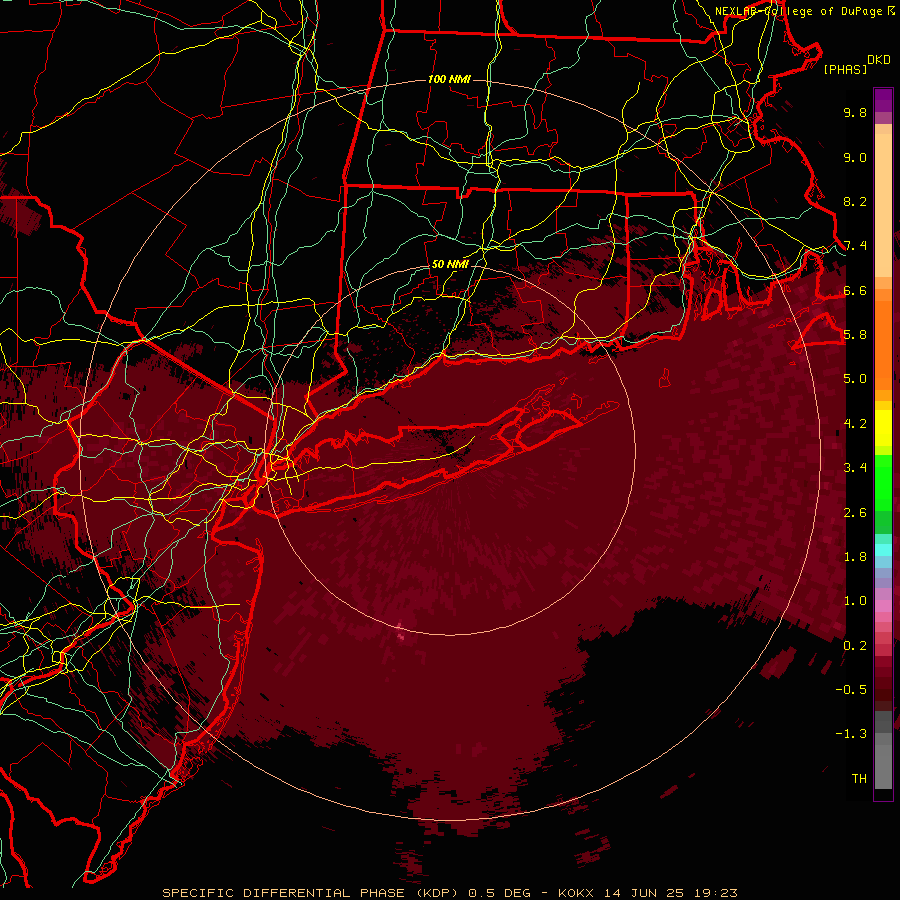Click the 5.8 value on the scale

855,335
